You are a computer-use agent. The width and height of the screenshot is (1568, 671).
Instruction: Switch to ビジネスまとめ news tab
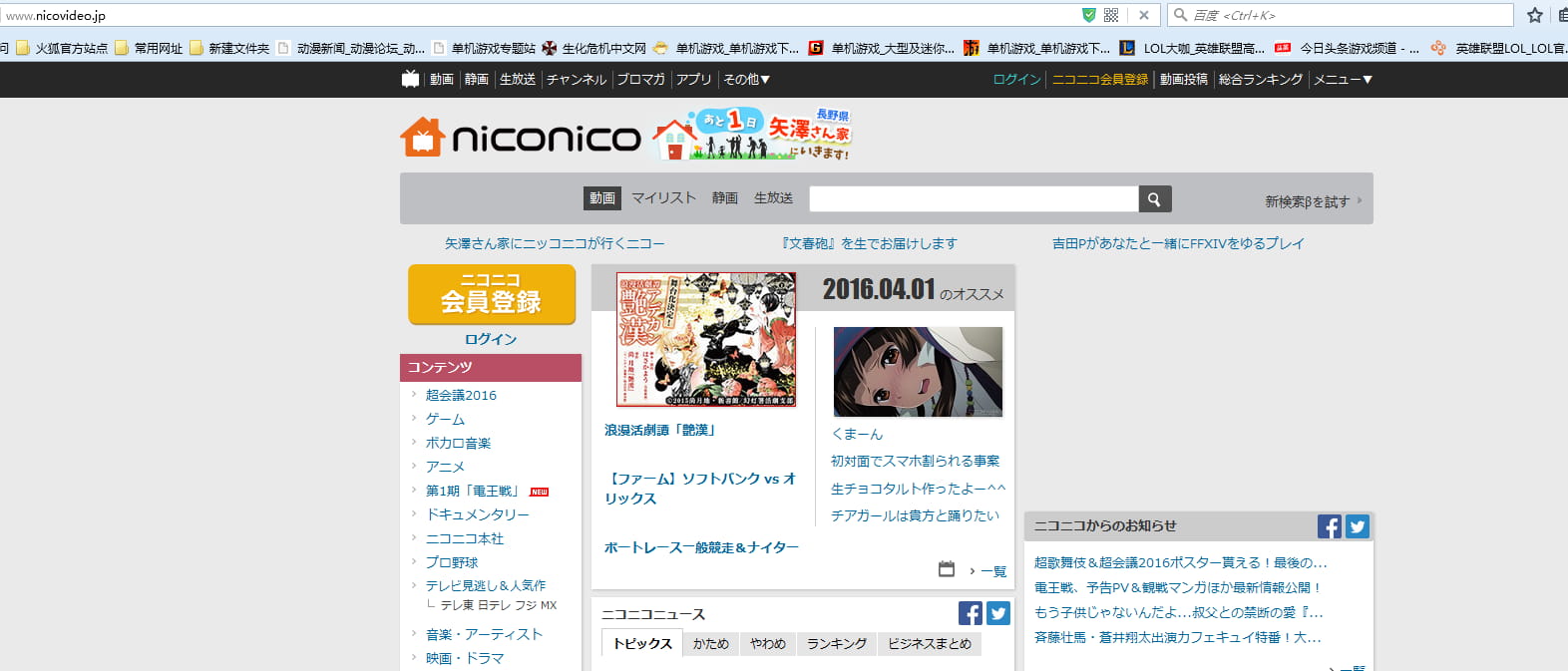930,644
